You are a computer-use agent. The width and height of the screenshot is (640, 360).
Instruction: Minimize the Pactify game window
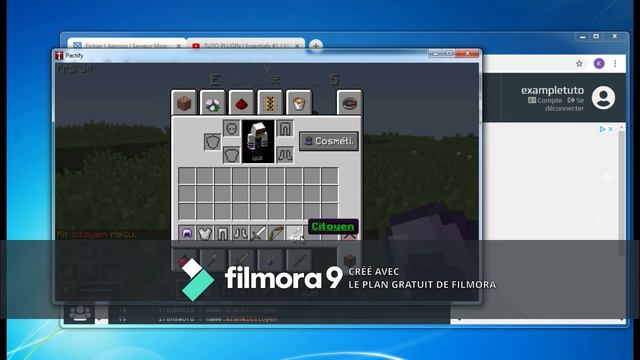436,53
